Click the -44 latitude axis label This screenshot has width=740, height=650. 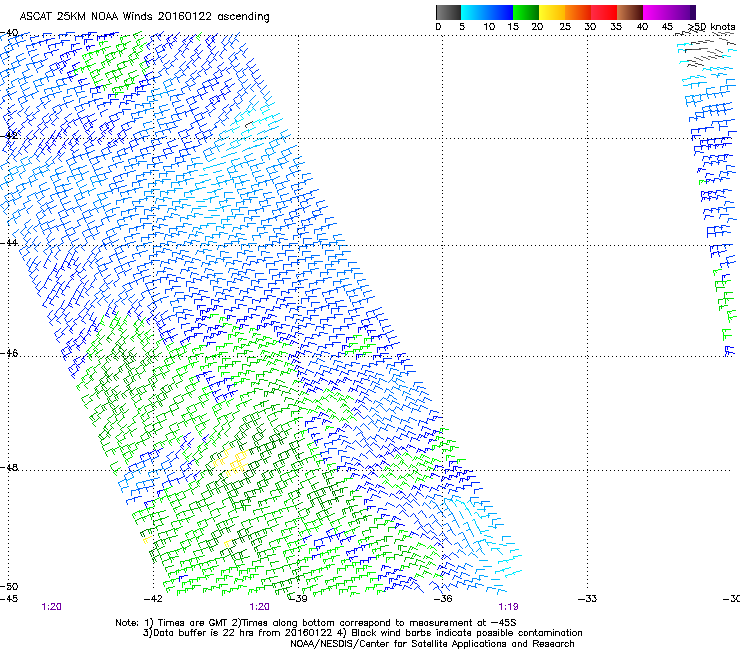tap(9, 243)
